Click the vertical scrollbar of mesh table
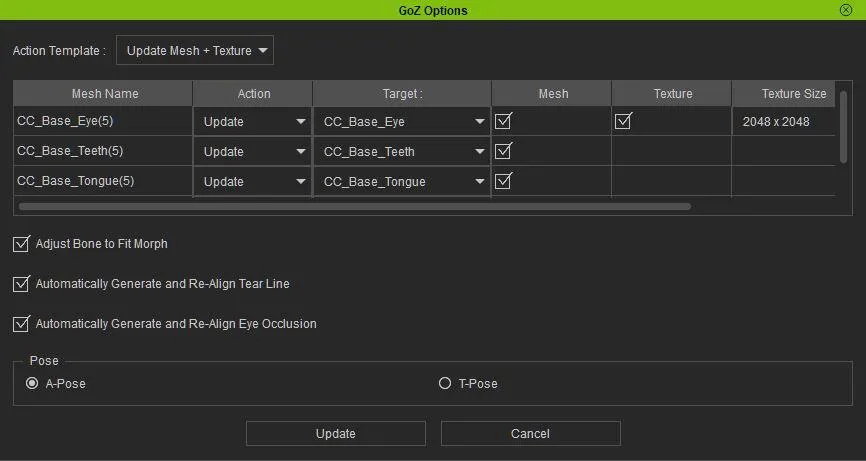 tap(844, 125)
